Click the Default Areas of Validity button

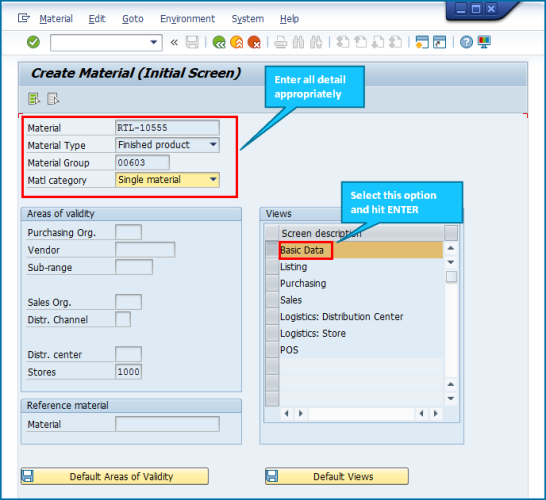115,476
